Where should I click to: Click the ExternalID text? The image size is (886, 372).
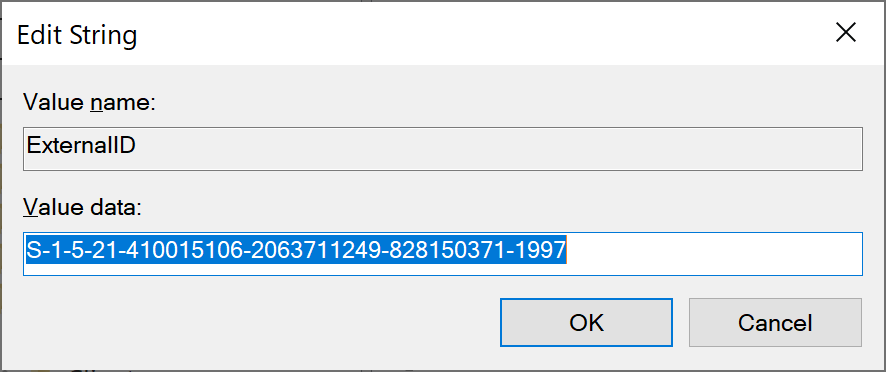(81, 147)
